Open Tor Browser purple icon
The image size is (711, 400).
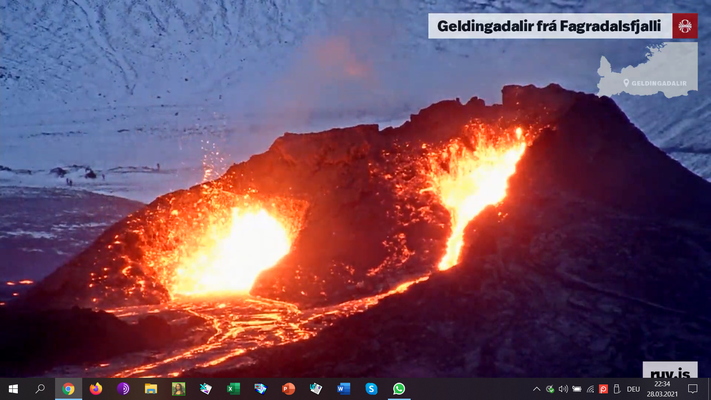[x=123, y=389]
